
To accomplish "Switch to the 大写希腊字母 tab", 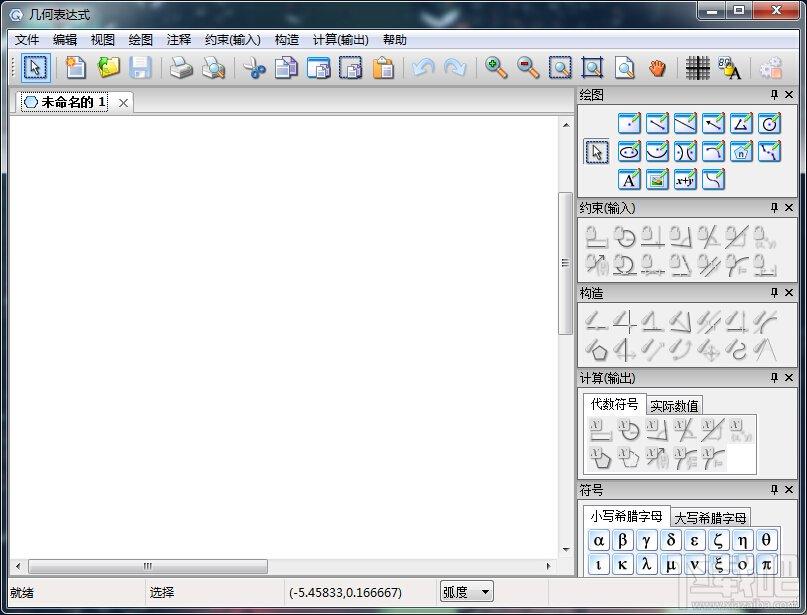I will click(x=710, y=518).
